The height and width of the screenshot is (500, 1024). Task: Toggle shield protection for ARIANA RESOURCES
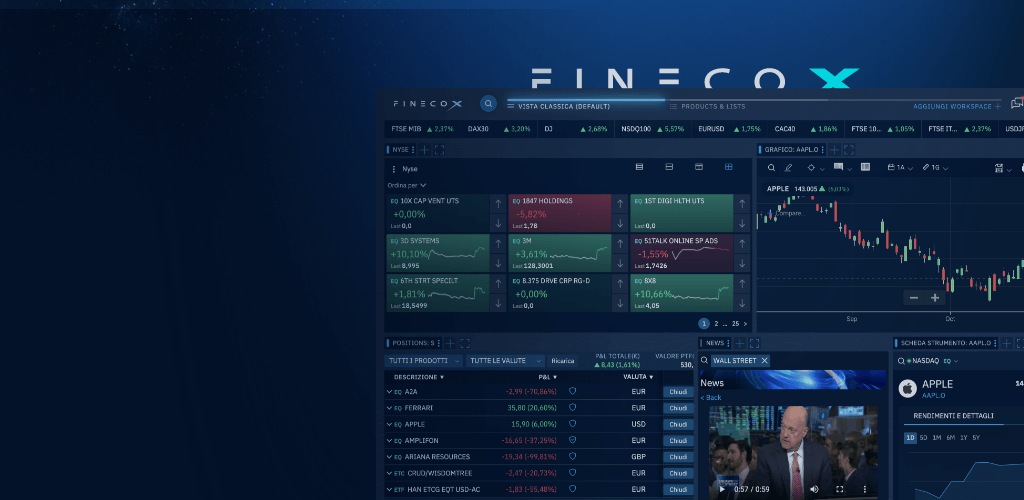tap(572, 456)
